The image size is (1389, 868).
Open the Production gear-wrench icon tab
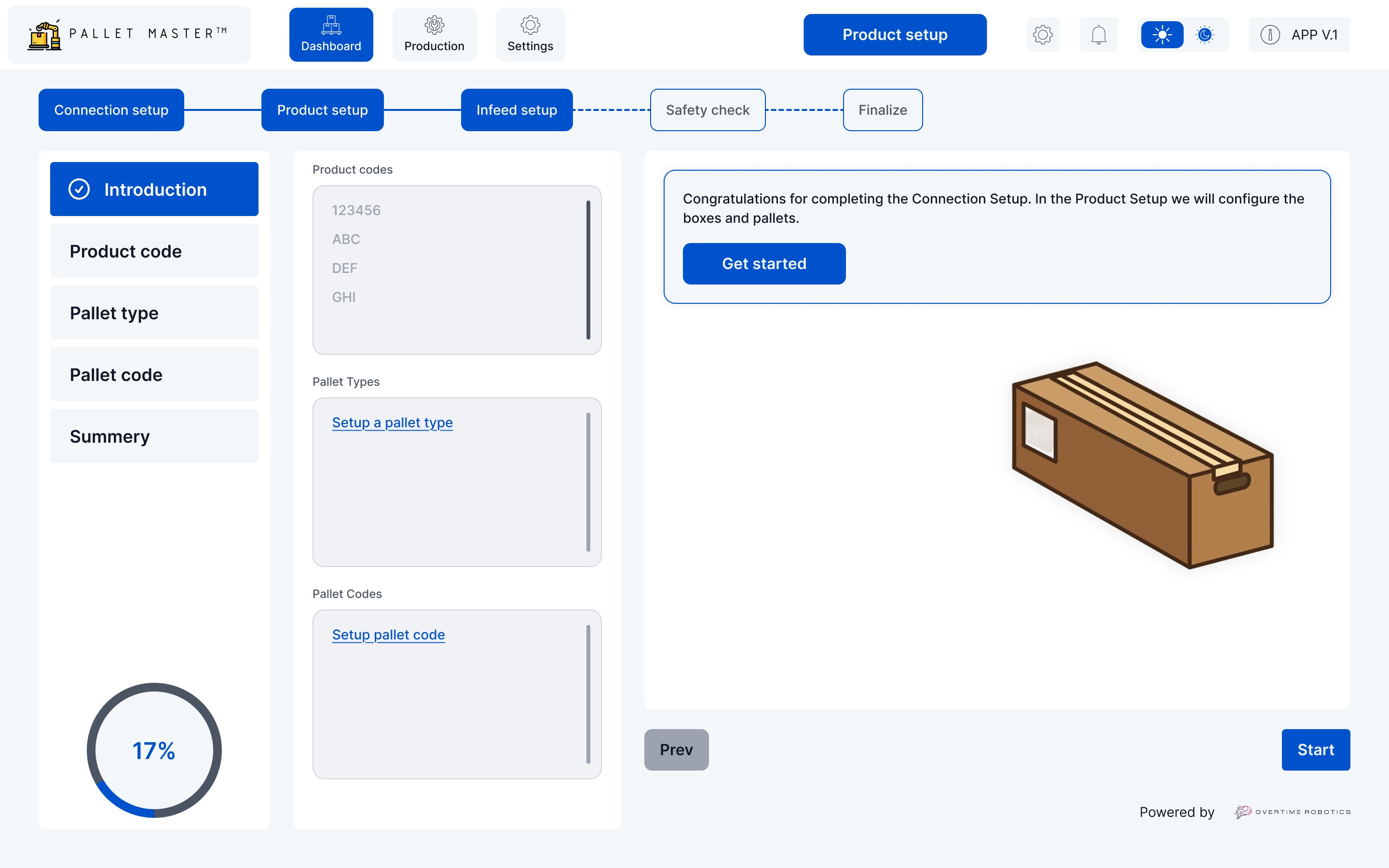point(434,34)
